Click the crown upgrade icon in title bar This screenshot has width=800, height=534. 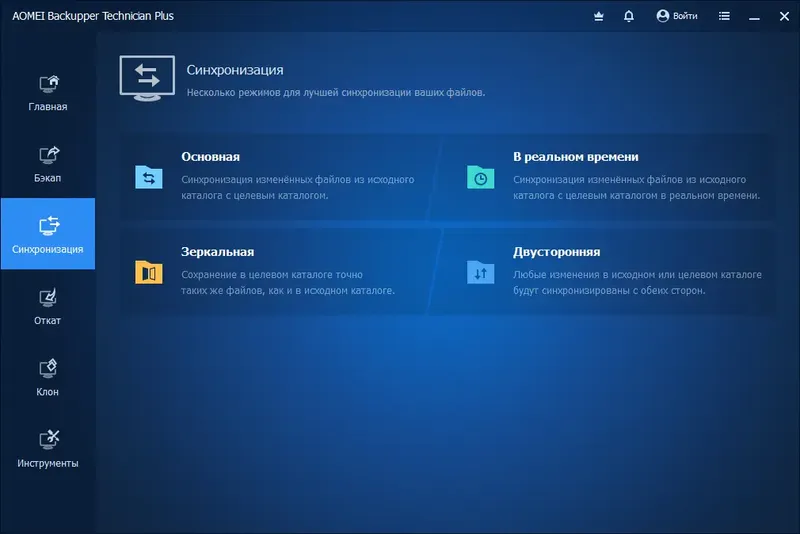click(x=599, y=16)
